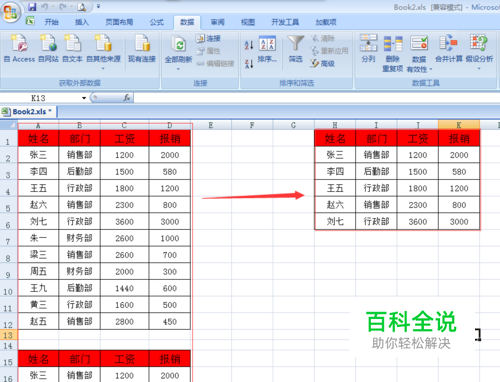500x382 pixels.
Task: Select cell K3 with value 580
Action: (459, 172)
